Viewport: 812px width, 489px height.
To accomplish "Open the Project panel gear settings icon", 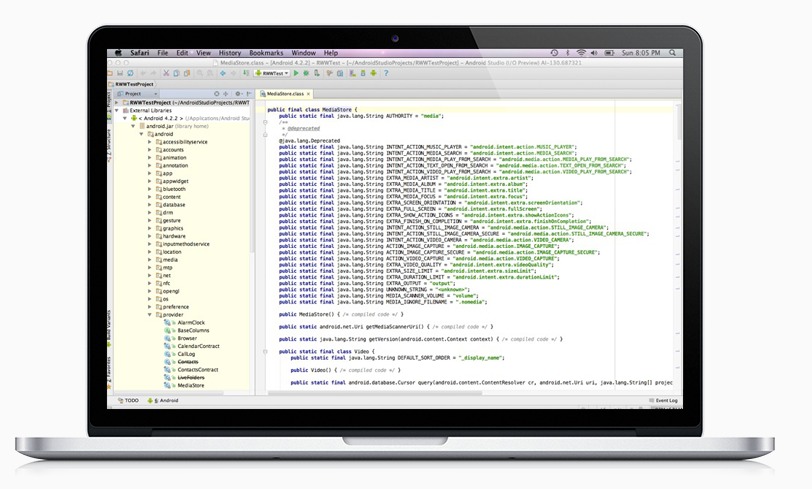I will point(238,94).
